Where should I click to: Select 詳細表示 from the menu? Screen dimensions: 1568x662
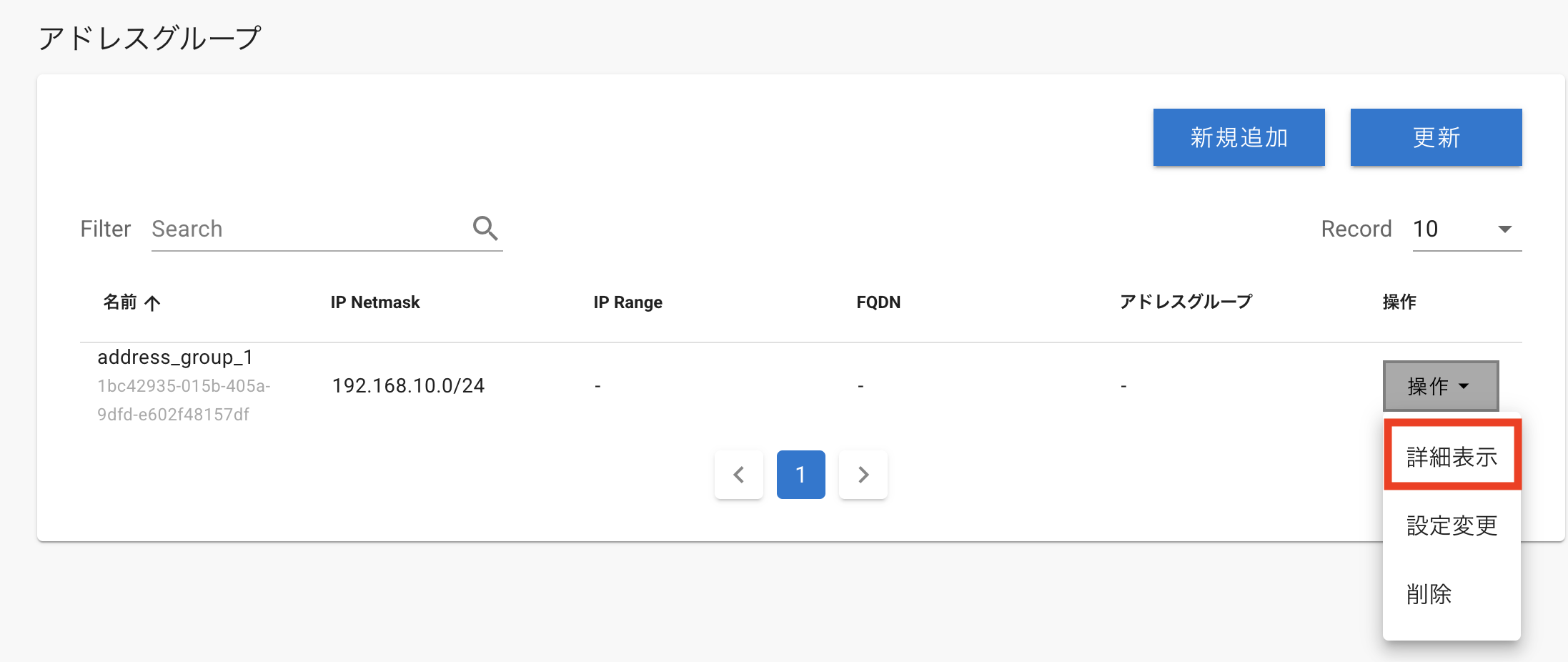coord(1452,456)
